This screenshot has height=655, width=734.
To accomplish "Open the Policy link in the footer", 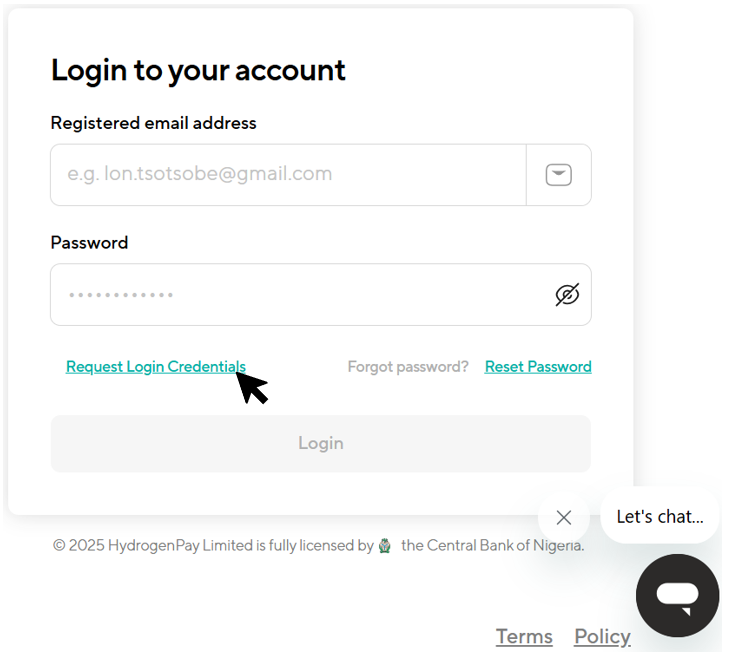I will pyautogui.click(x=602, y=637).
